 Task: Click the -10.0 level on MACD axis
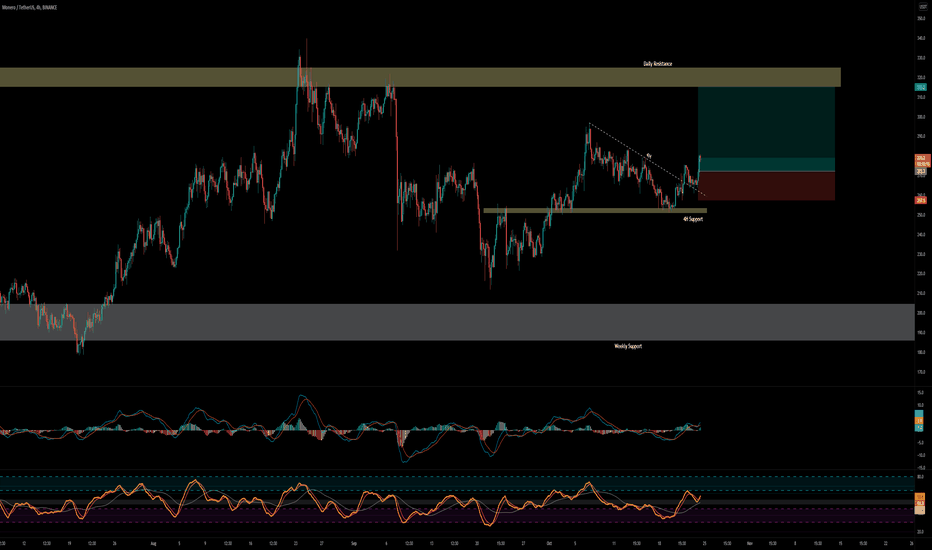pos(920,455)
